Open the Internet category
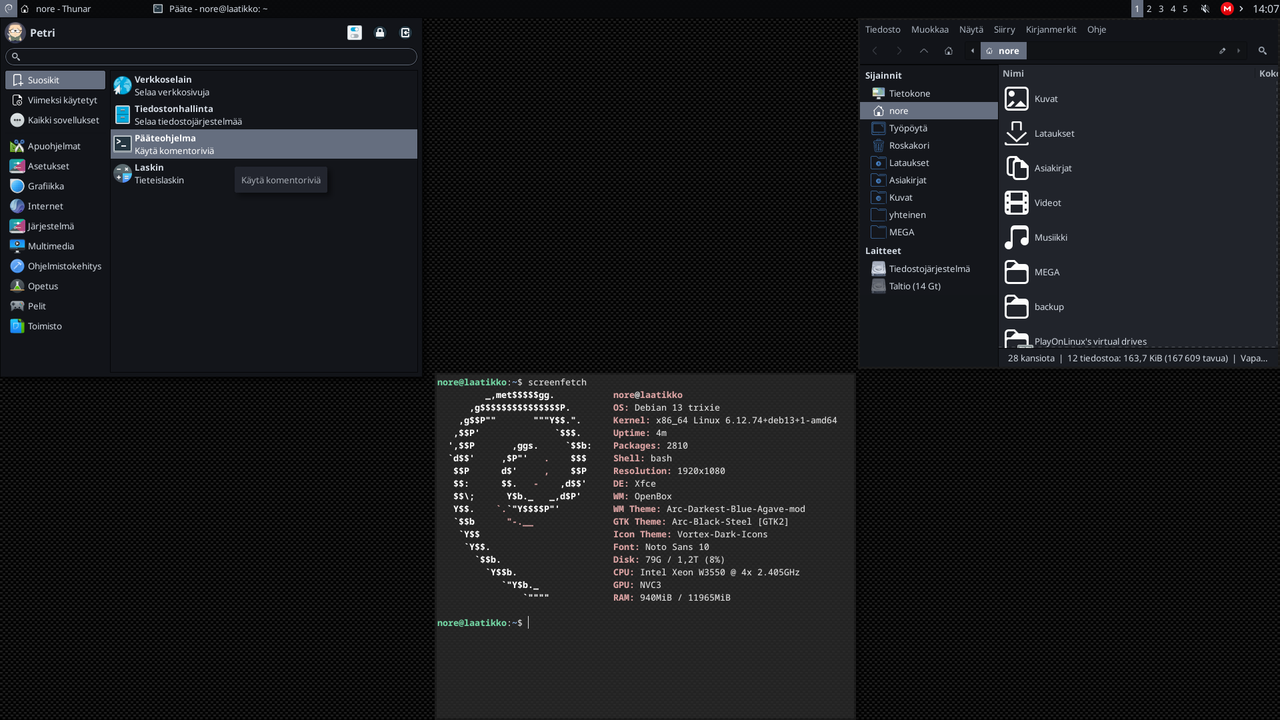Viewport: 1280px width, 720px height. click(55, 206)
